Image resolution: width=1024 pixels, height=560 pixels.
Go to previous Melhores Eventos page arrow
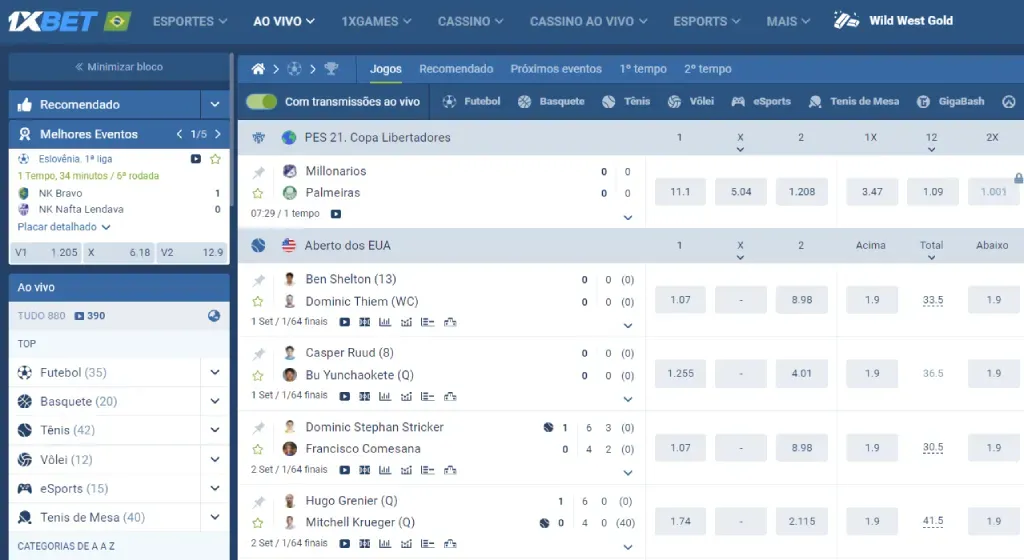(x=179, y=134)
